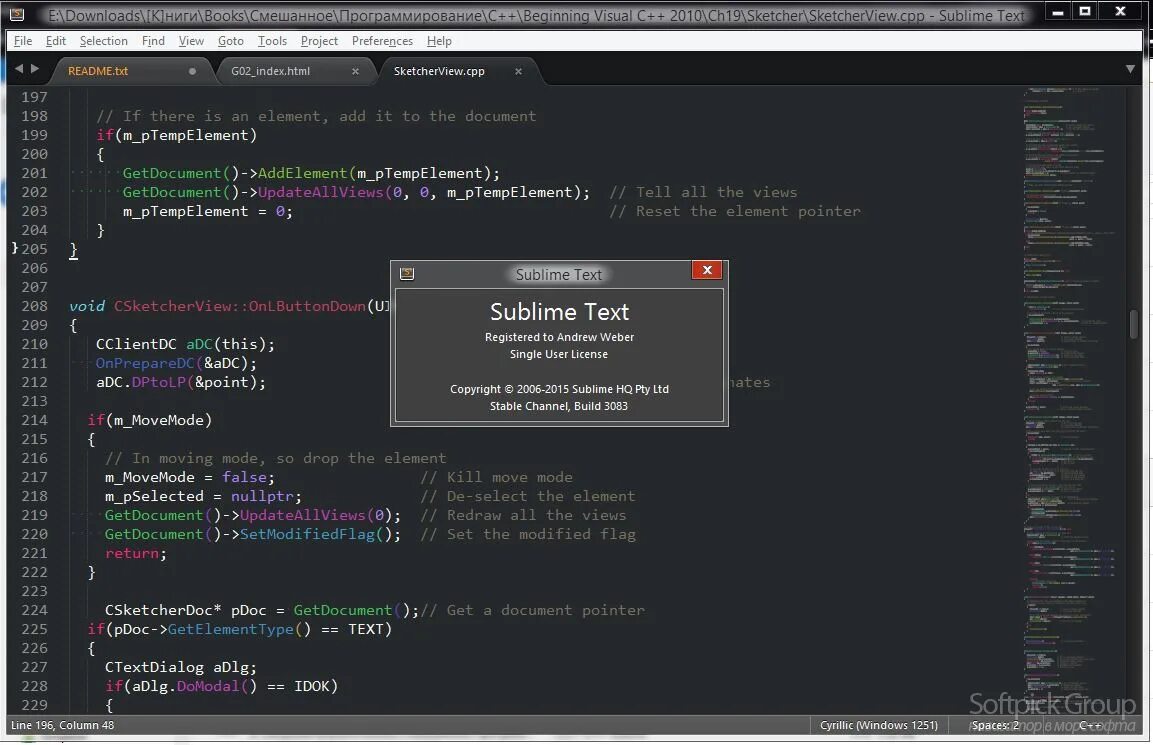
Task: Click the OnLButtonDown function name
Action: [x=307, y=306]
